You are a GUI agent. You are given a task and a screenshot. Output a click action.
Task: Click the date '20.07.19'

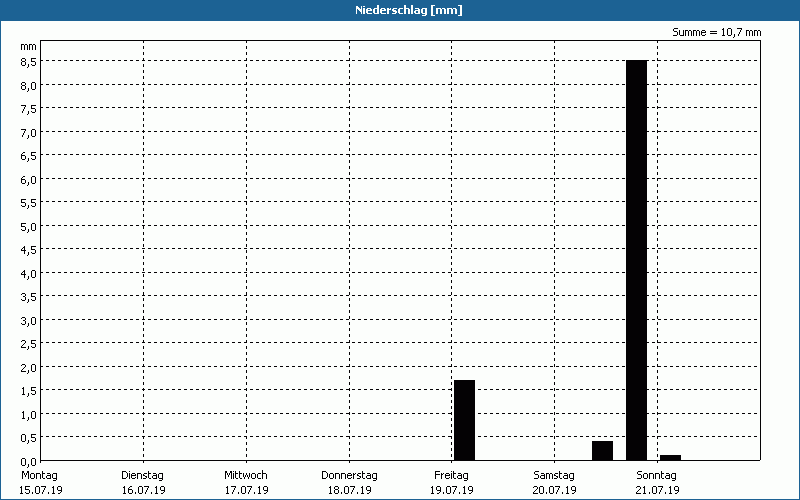[555, 490]
